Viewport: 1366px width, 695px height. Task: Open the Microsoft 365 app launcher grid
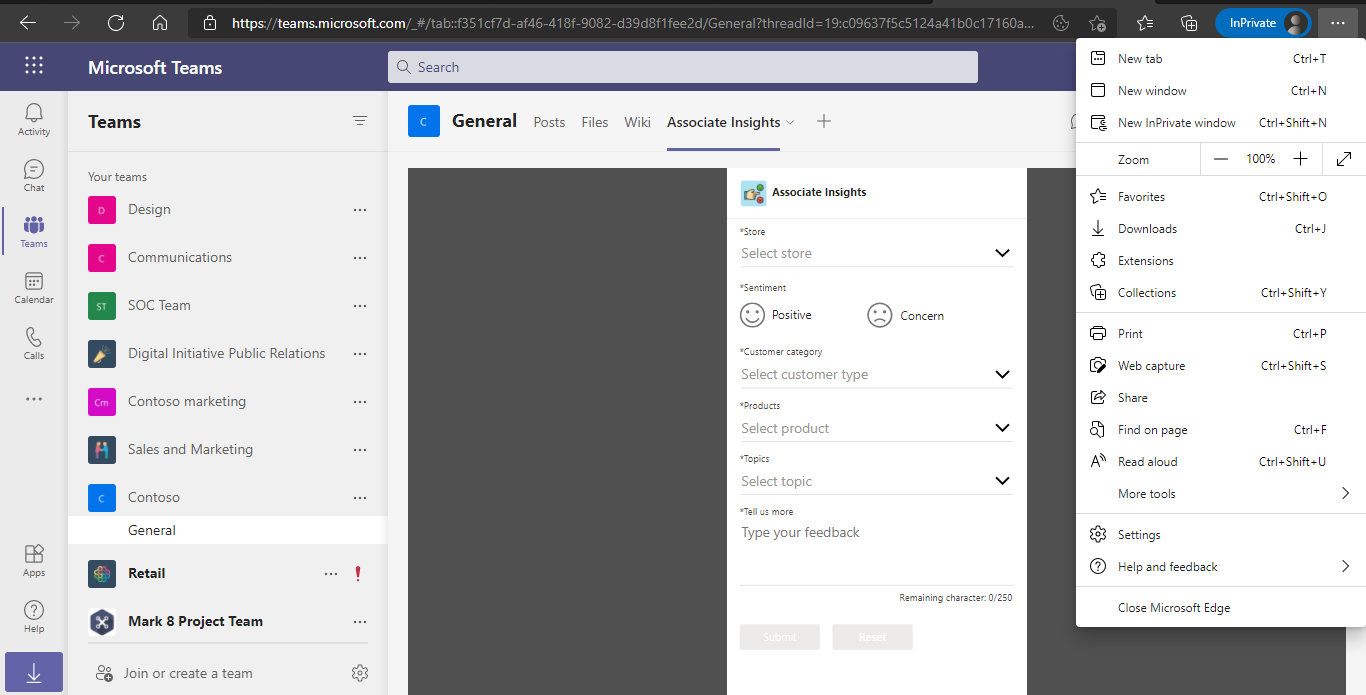click(x=34, y=66)
